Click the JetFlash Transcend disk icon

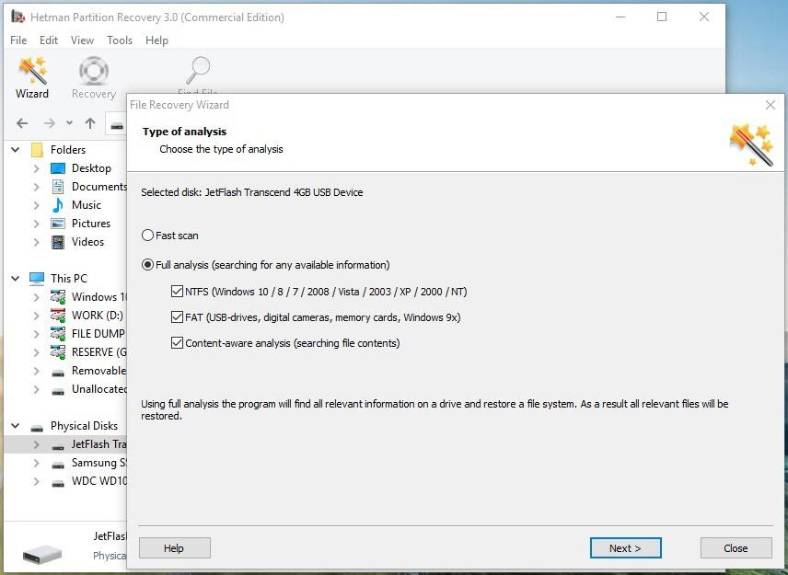pos(58,446)
